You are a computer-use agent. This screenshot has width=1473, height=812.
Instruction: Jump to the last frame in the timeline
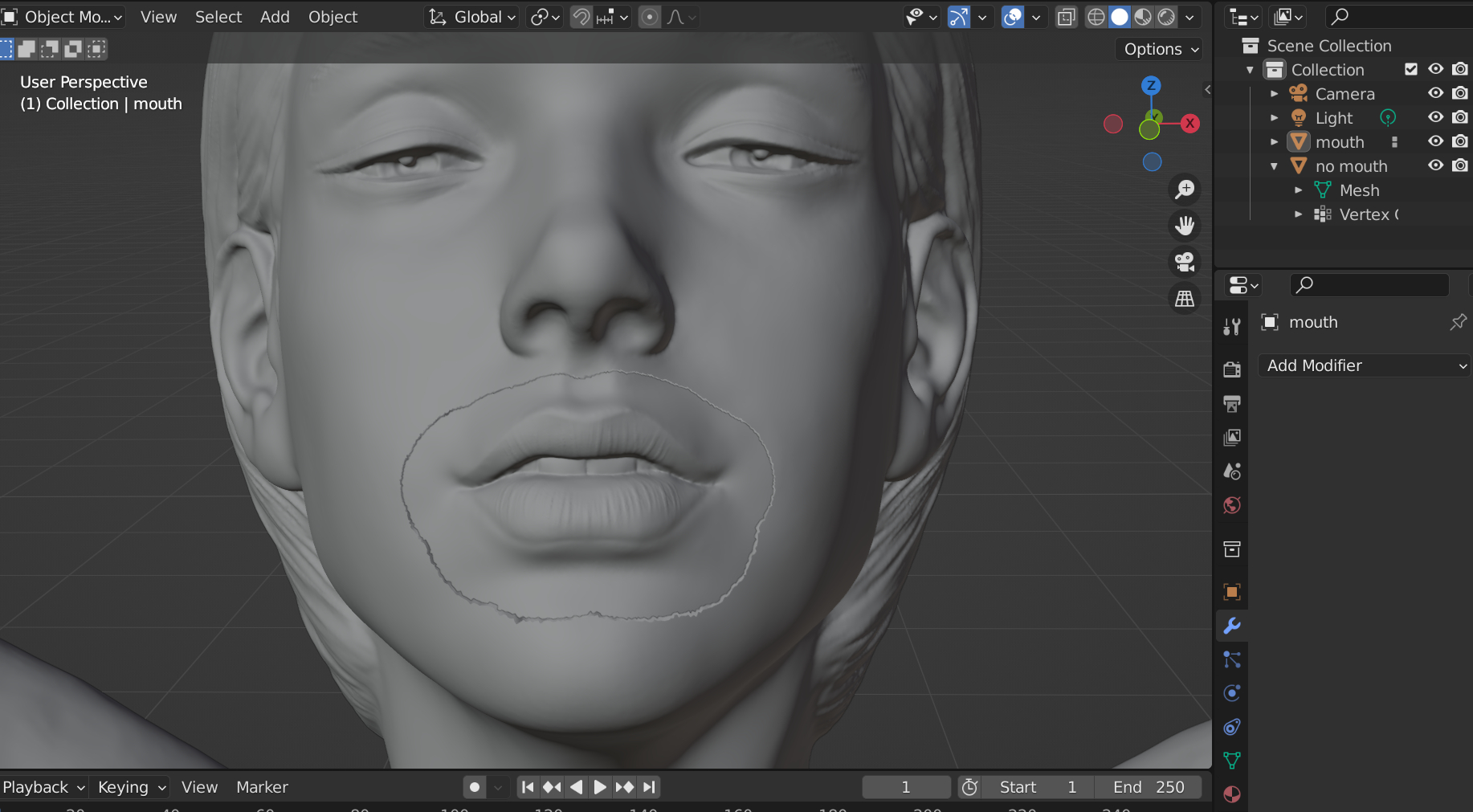click(x=648, y=787)
